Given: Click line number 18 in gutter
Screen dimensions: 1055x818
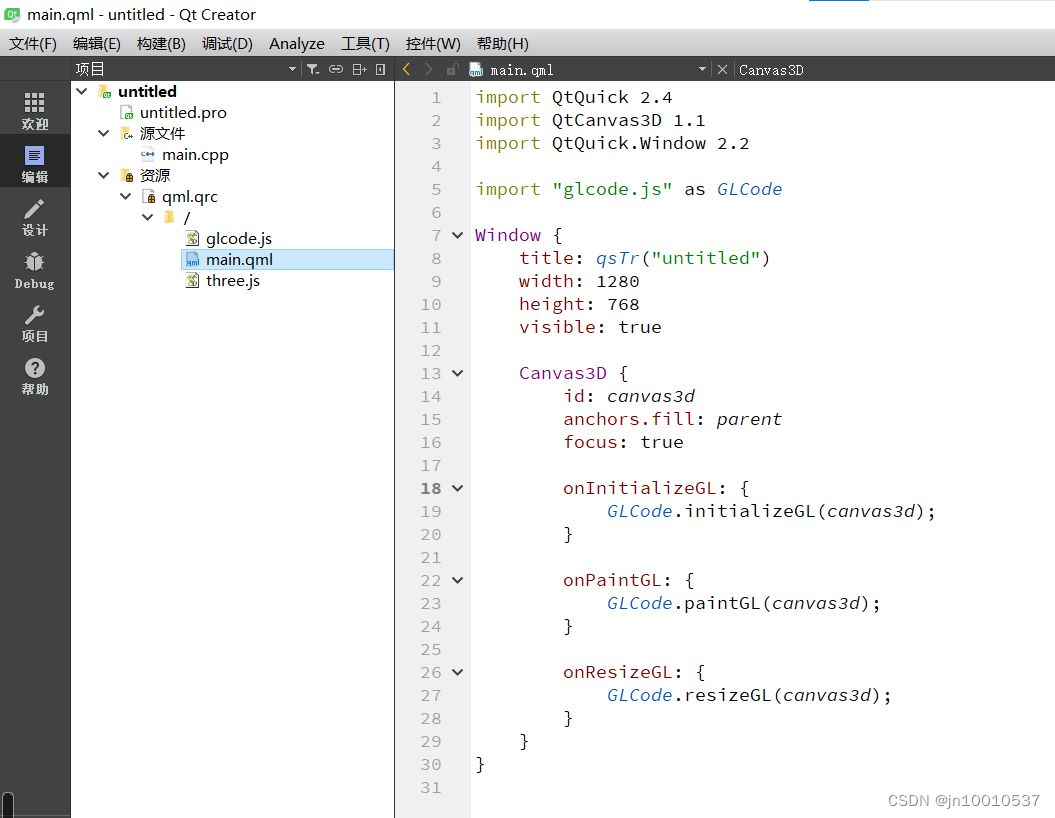Looking at the screenshot, I should 431,488.
